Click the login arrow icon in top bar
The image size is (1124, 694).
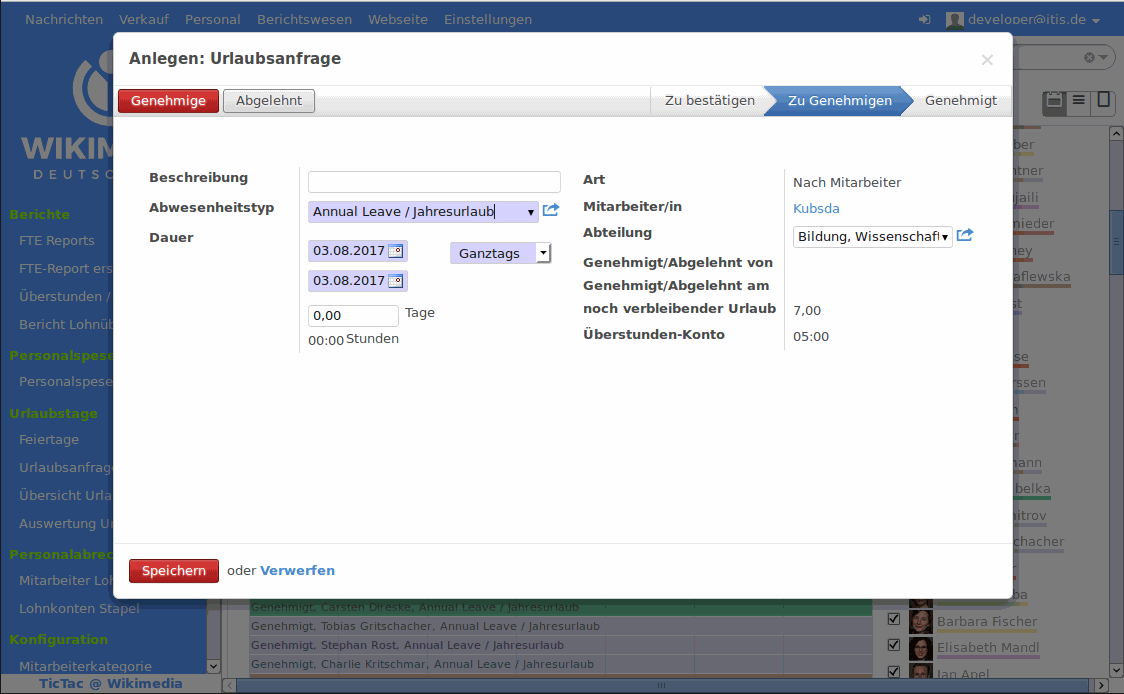tap(924, 20)
